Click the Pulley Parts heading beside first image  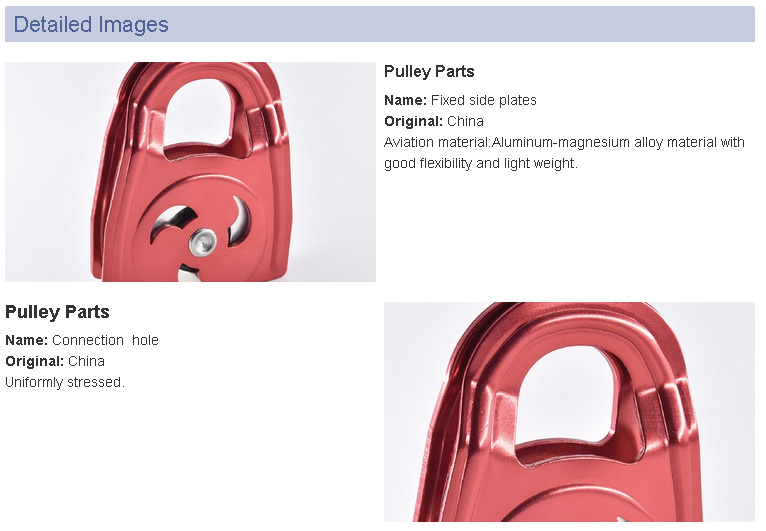point(429,71)
